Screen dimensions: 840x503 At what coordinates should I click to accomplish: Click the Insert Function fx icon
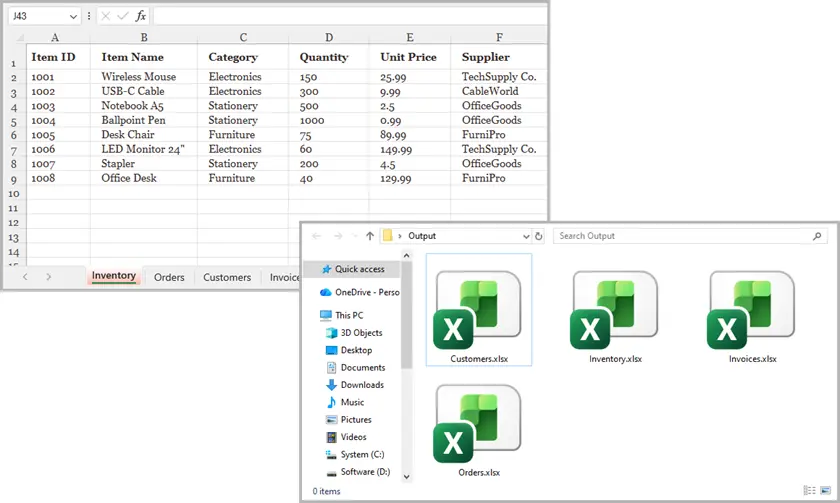click(x=140, y=16)
